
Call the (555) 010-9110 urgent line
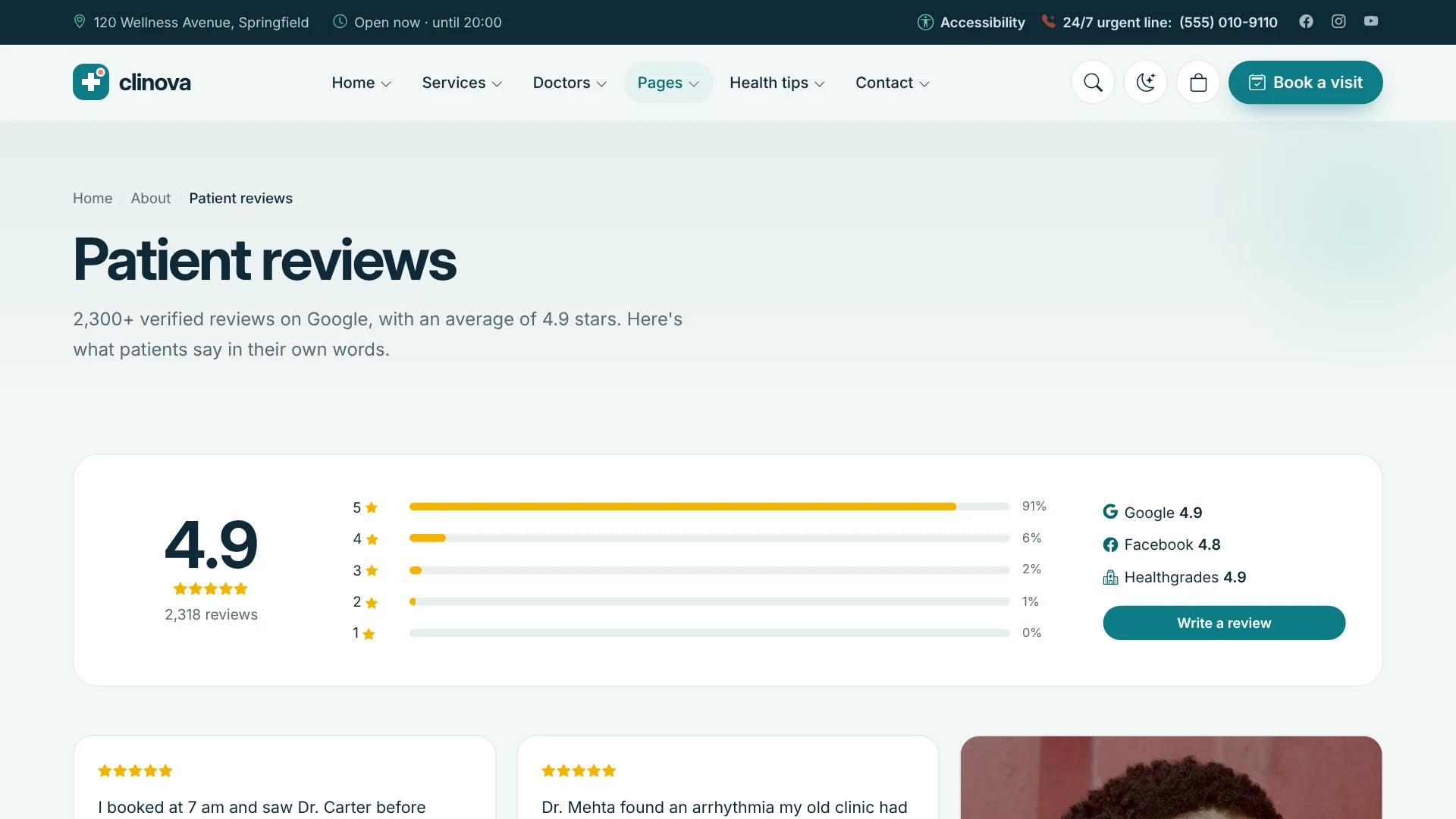(x=1228, y=22)
